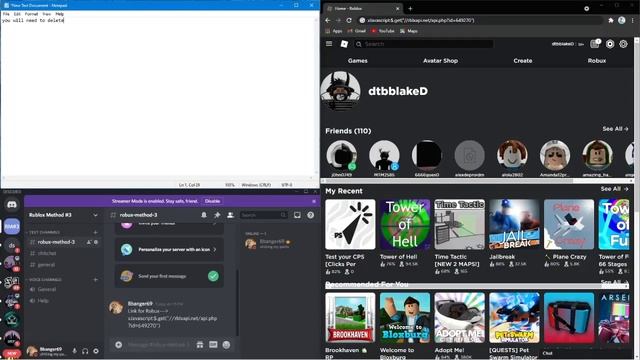Attach a file with Discord plus icon
This screenshot has height=360, width=640.
pos(118,345)
